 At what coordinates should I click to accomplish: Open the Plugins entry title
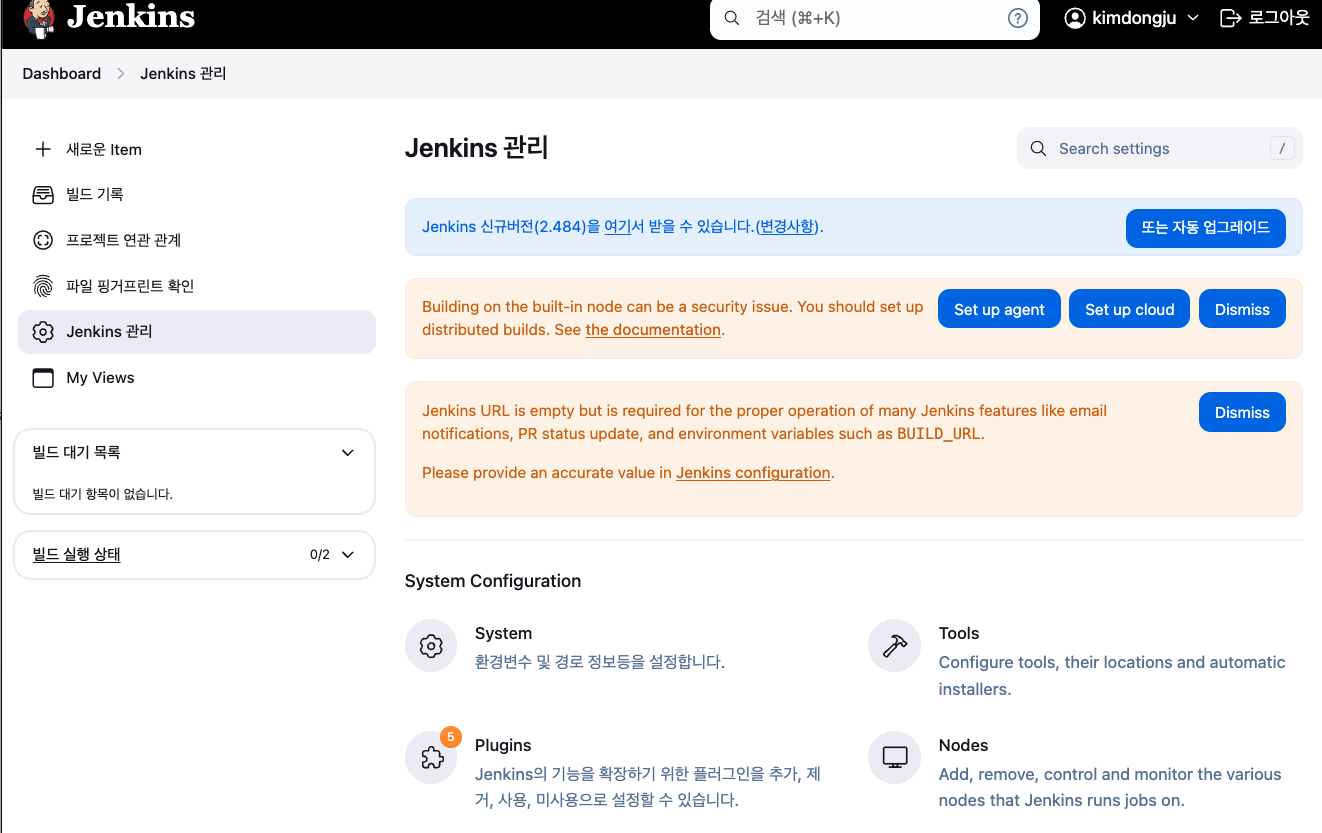pos(503,746)
